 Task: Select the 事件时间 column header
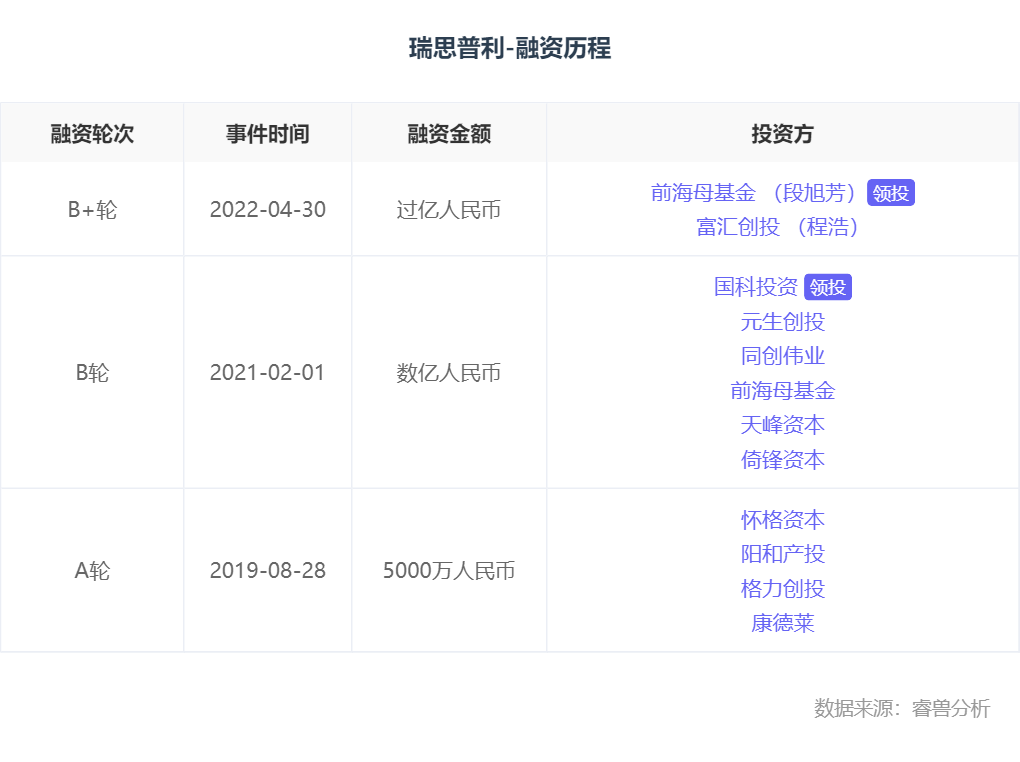tap(267, 133)
